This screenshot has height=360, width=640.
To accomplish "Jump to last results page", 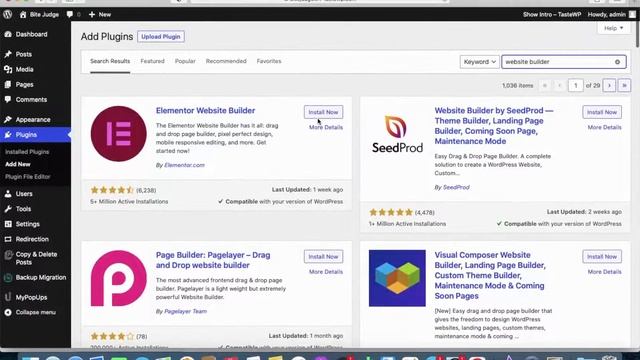I will [624, 85].
